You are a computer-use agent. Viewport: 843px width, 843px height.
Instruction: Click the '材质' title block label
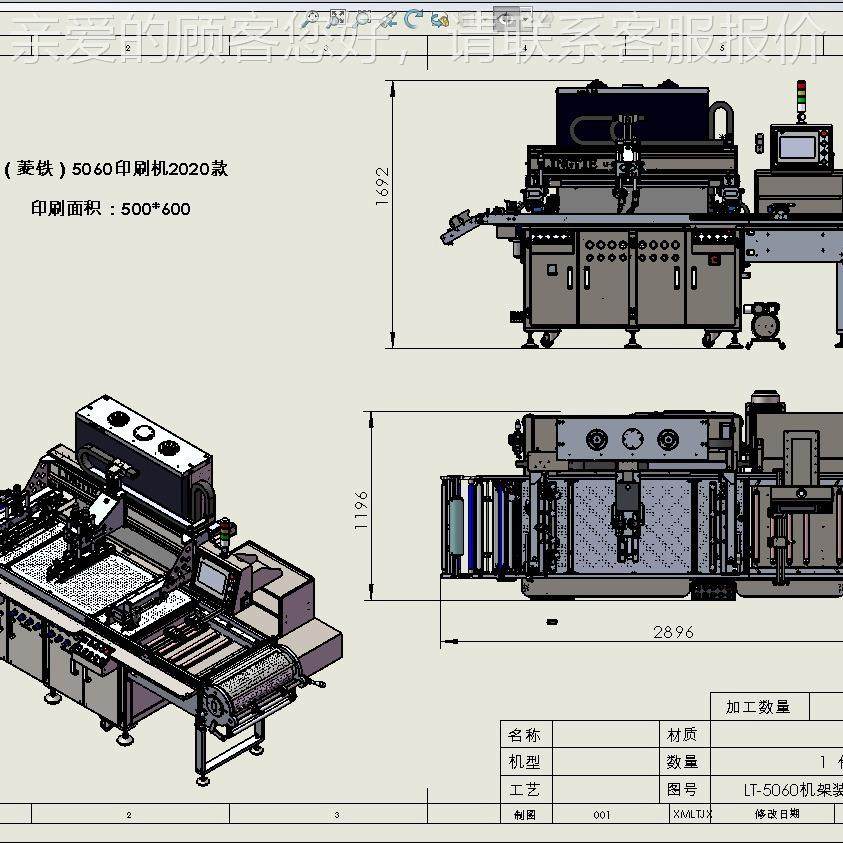point(683,734)
